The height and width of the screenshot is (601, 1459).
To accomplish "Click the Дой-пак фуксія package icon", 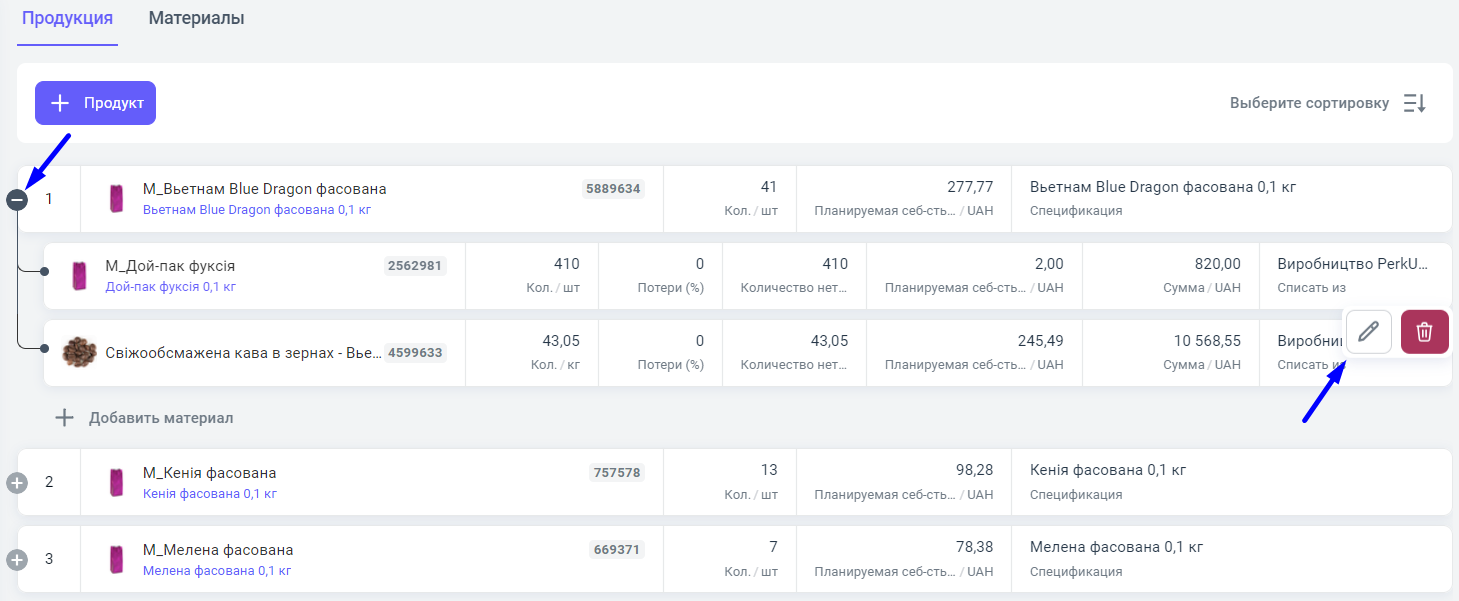I will click(78, 276).
